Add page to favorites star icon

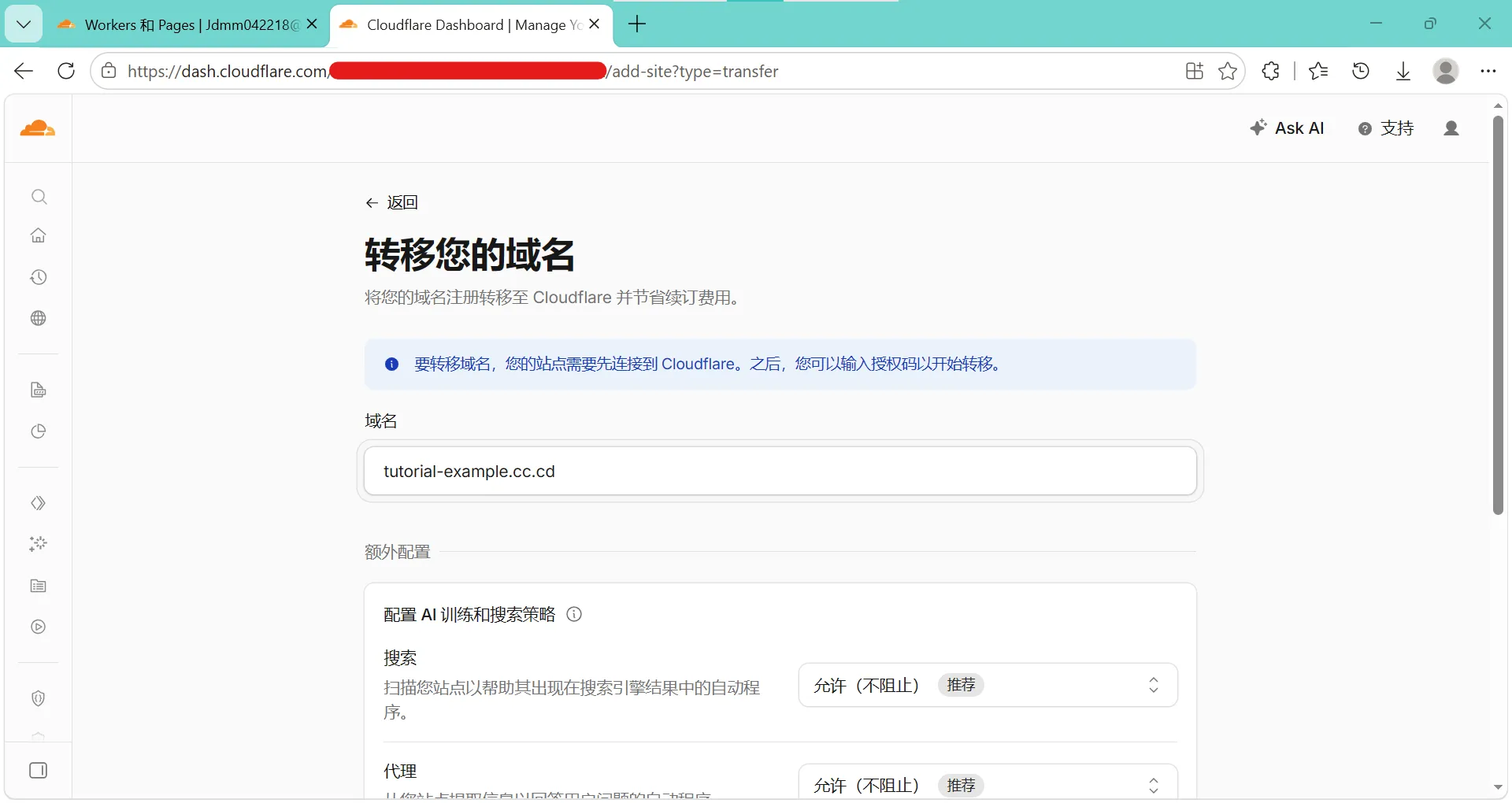pos(1228,71)
